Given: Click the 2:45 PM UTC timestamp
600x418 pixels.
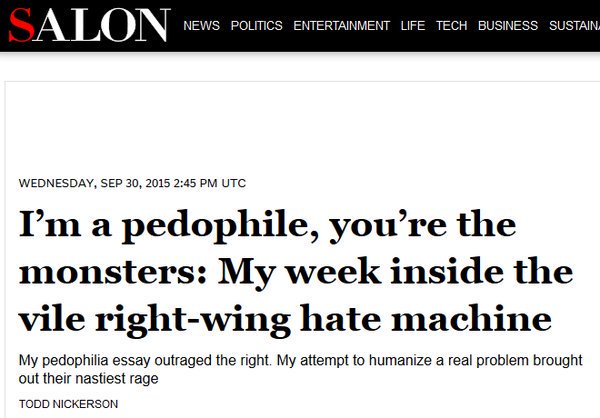Looking at the screenshot, I should point(210,183).
